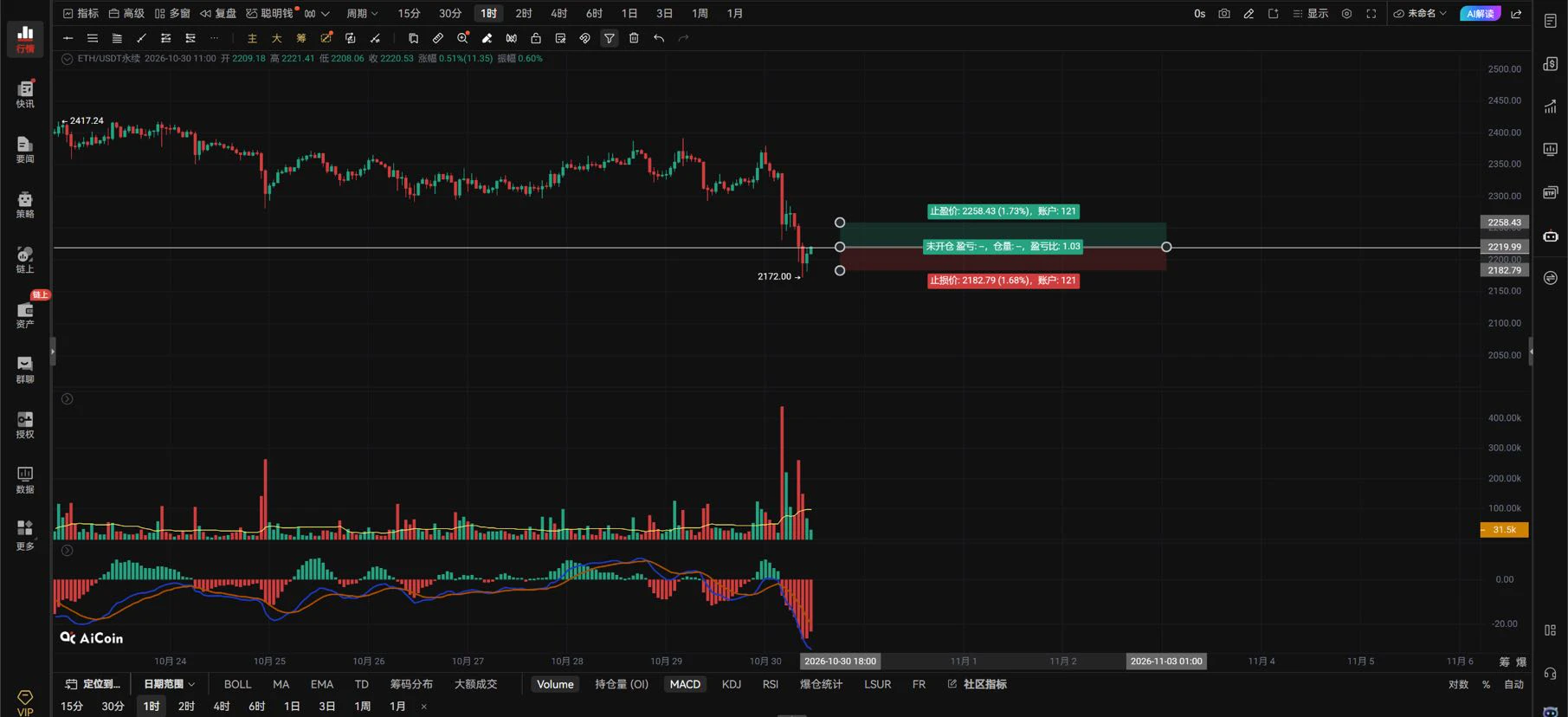Click the filter funnel icon in toolbar
This screenshot has width=1568, height=717.
(610, 38)
